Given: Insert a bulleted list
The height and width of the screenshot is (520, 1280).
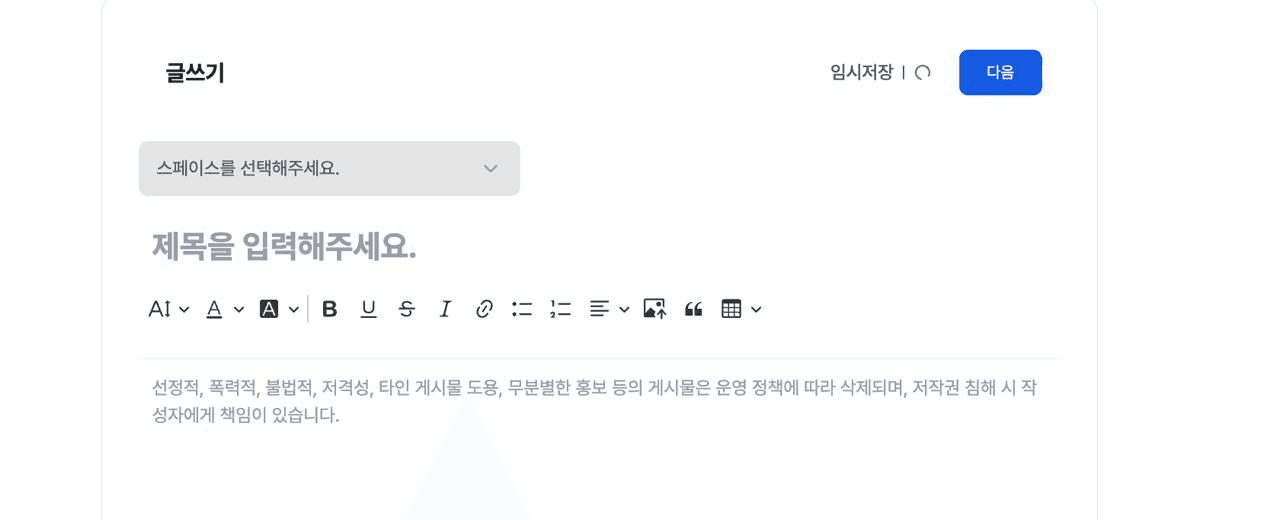Looking at the screenshot, I should click(522, 310).
